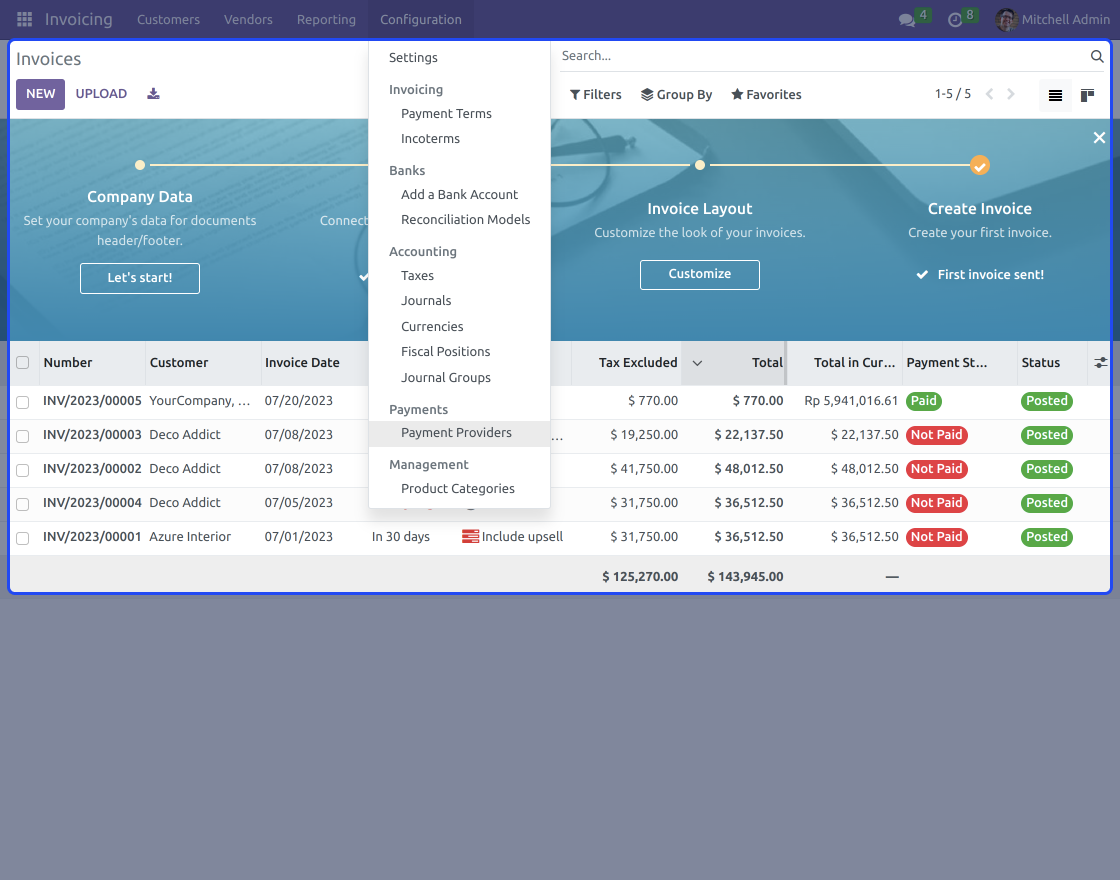Open the Vendors menu
1120x880 pixels.
(248, 19)
